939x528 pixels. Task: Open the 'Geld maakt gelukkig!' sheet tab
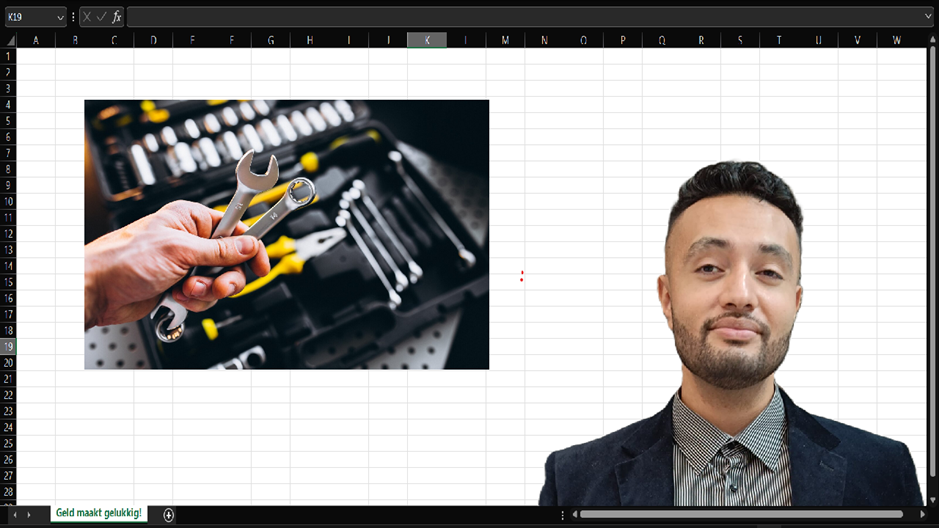pos(98,514)
